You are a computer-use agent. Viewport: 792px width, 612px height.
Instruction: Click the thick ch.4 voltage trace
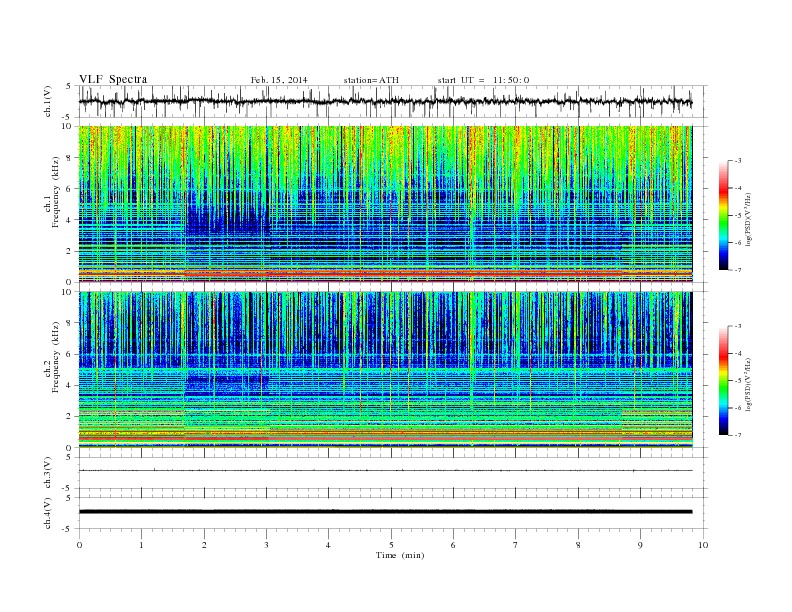point(385,512)
